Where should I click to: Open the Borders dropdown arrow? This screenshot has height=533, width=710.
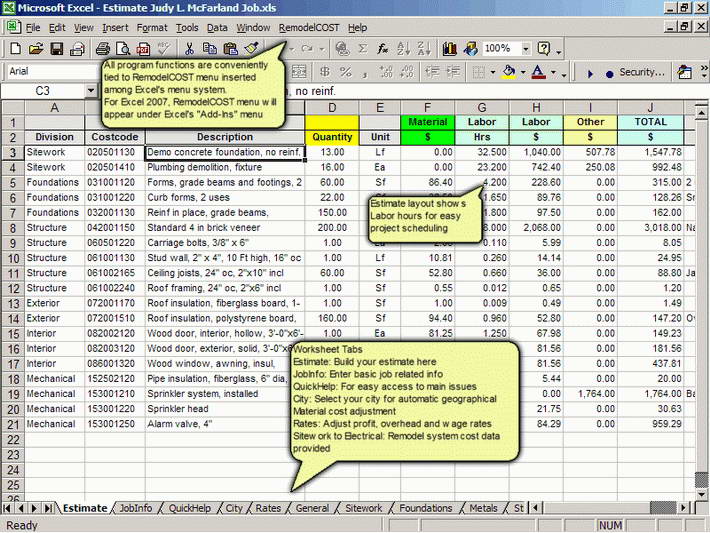tap(492, 72)
